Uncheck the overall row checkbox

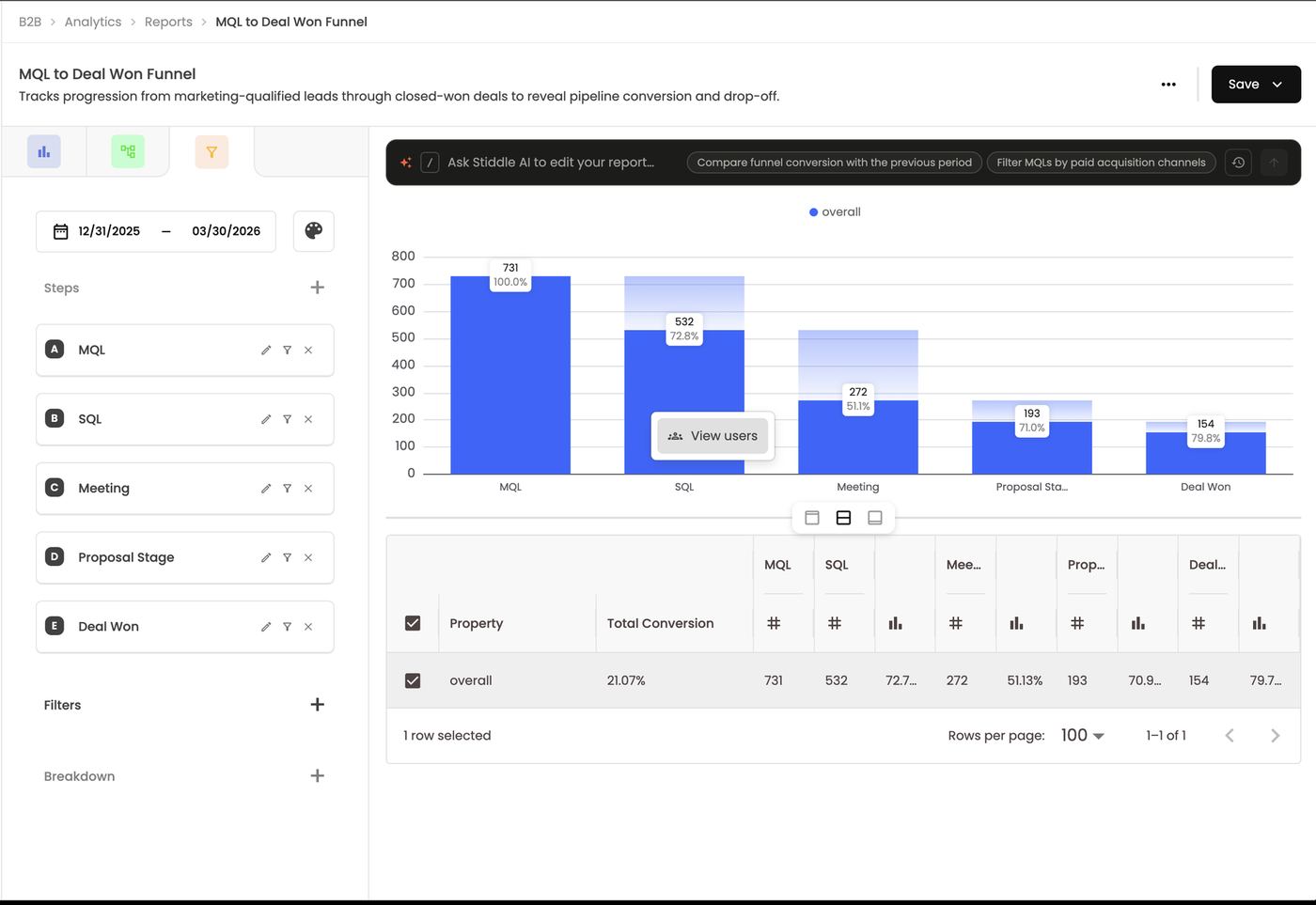coord(413,680)
